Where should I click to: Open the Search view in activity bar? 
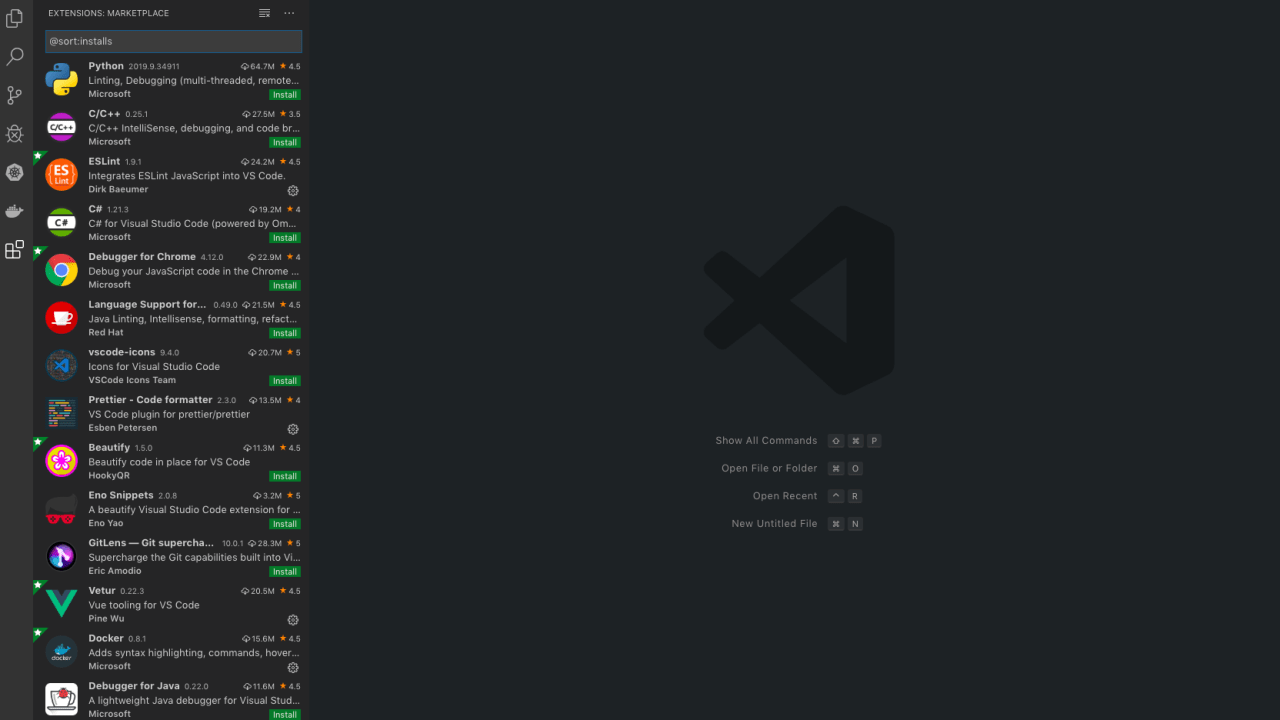point(14,57)
